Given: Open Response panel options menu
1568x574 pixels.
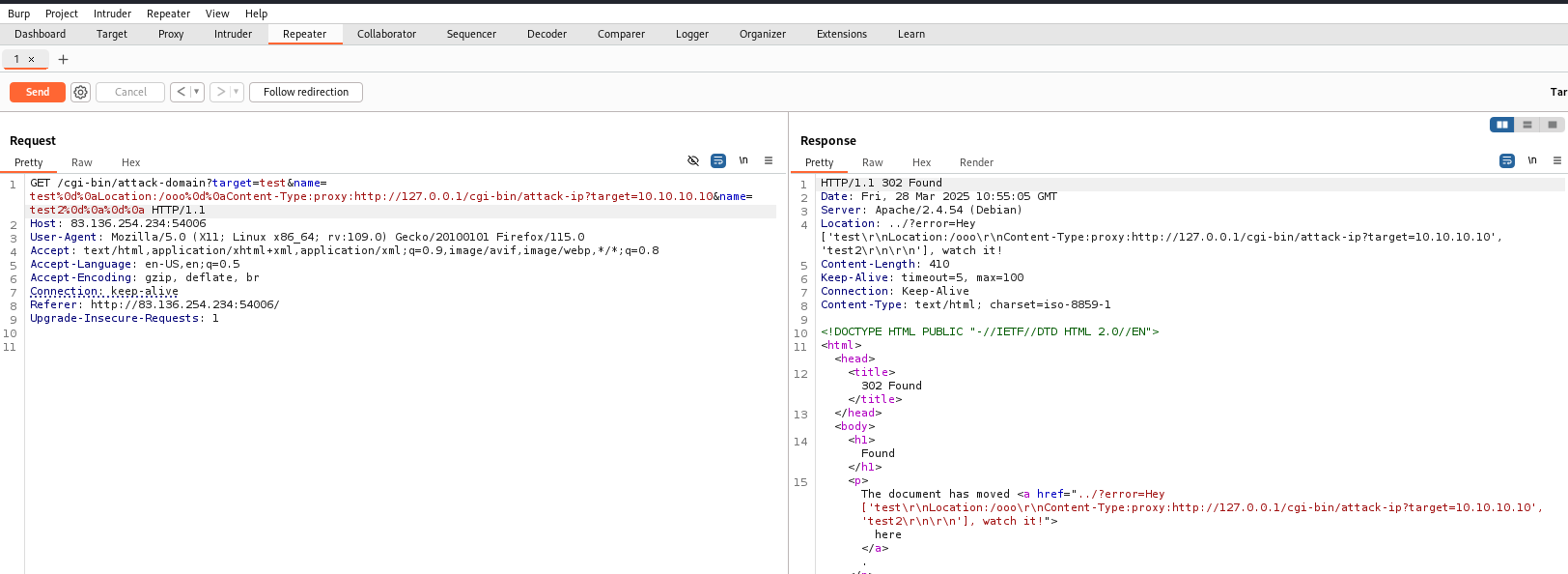Looking at the screenshot, I should click(1557, 160).
